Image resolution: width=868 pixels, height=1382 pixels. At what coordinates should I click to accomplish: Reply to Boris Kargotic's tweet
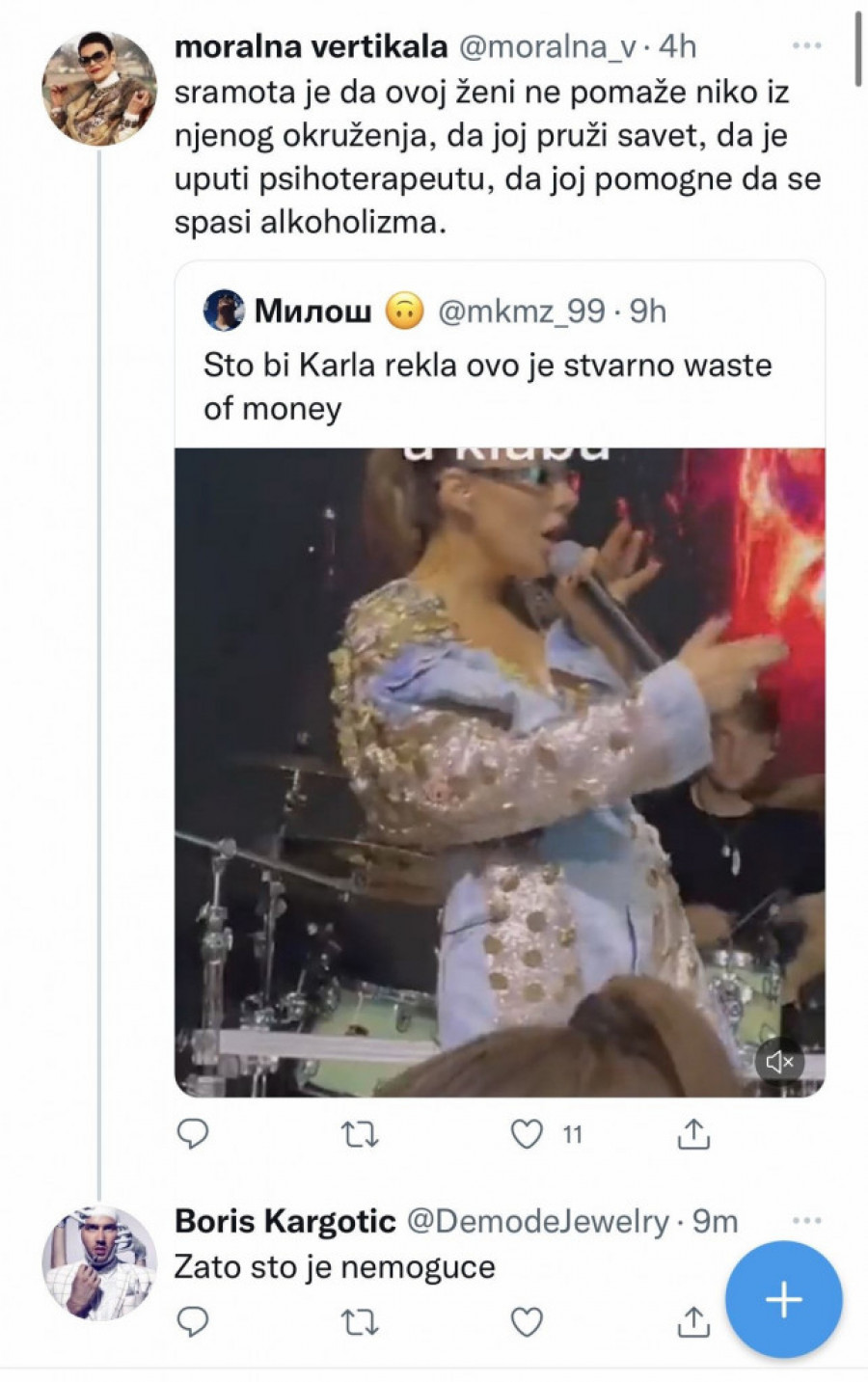tap(193, 1321)
